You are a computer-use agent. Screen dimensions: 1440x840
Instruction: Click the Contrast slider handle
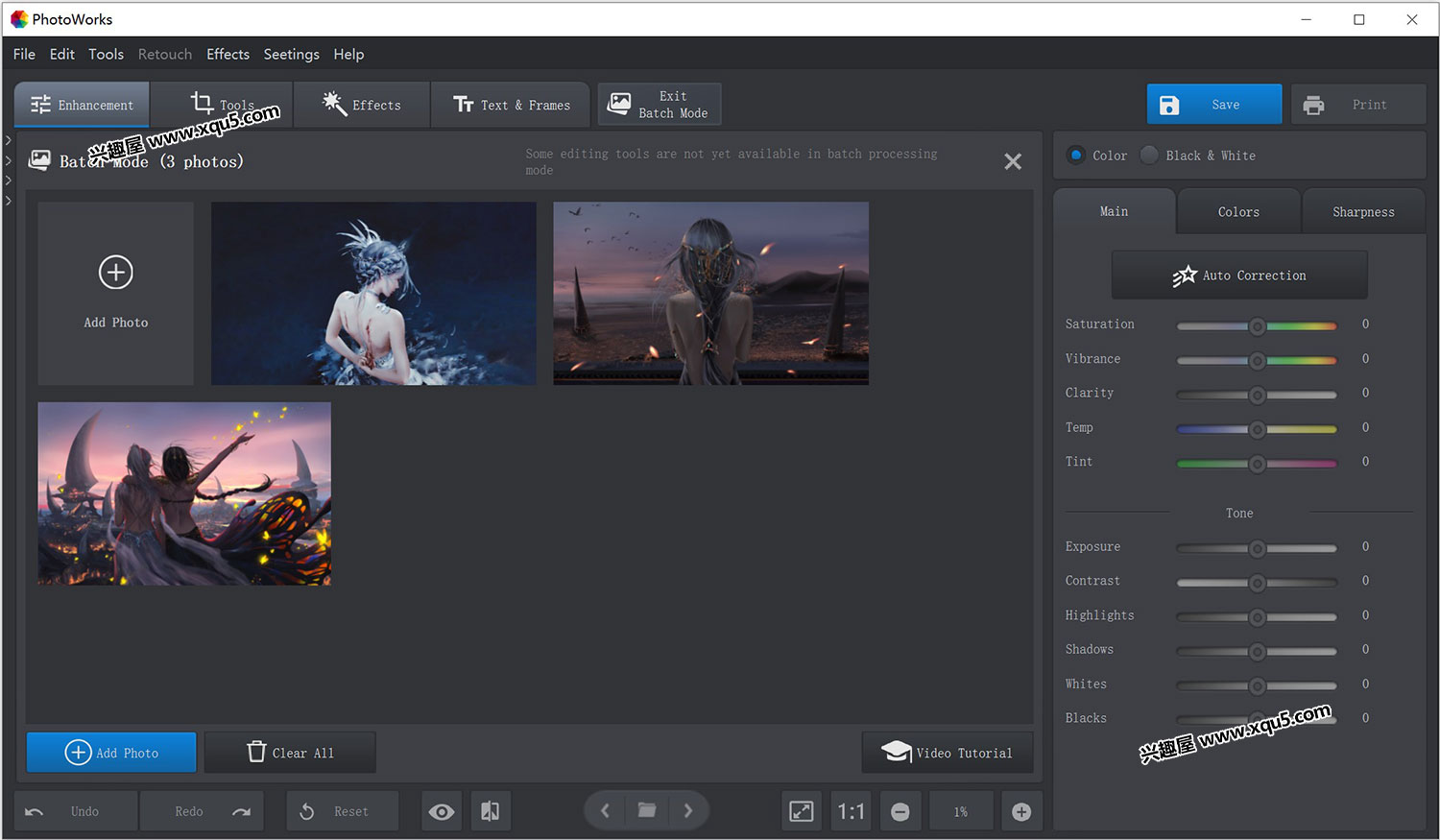pos(1257,583)
